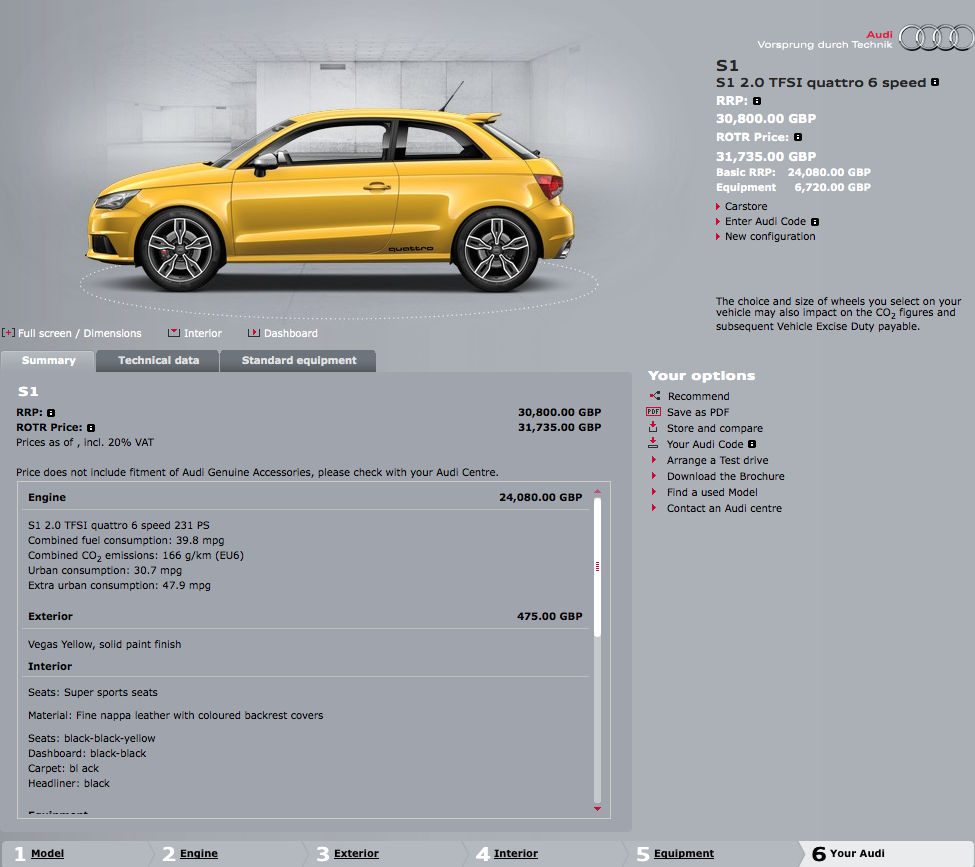This screenshot has width=975, height=867.
Task: Click the info icon next to ROTR Price in header
Action: click(798, 137)
